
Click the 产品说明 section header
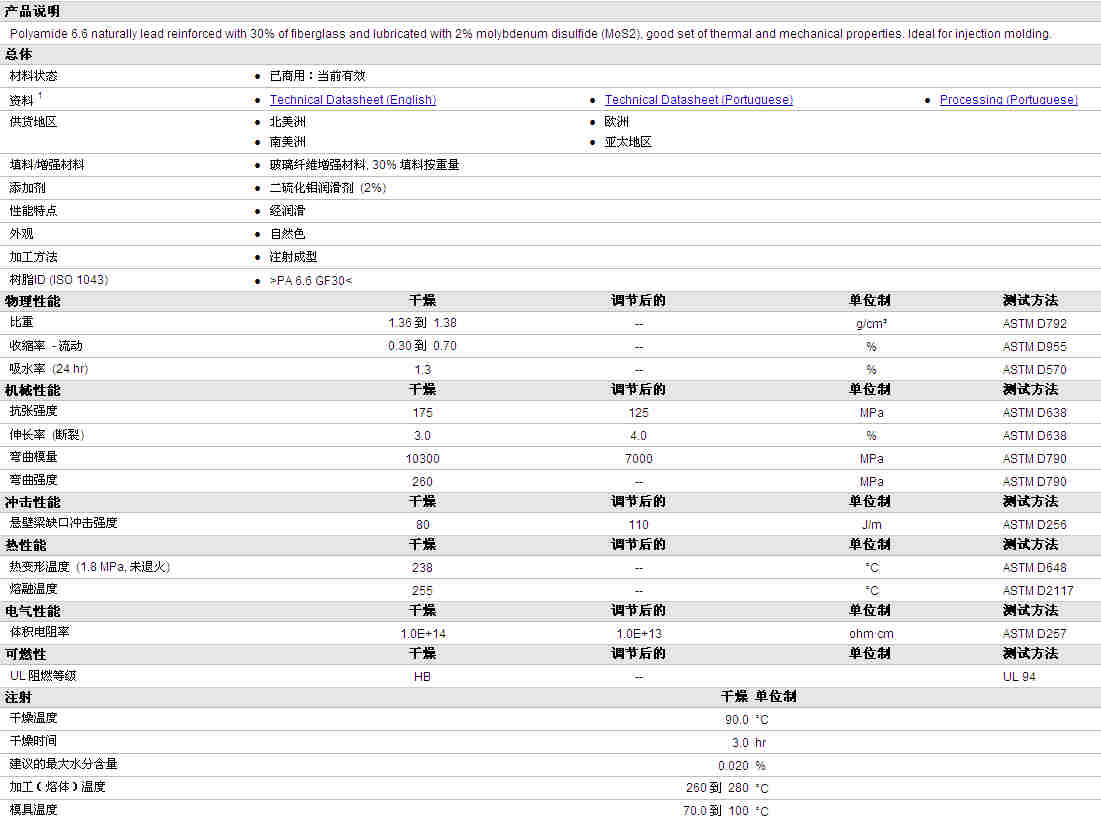[x=32, y=11]
